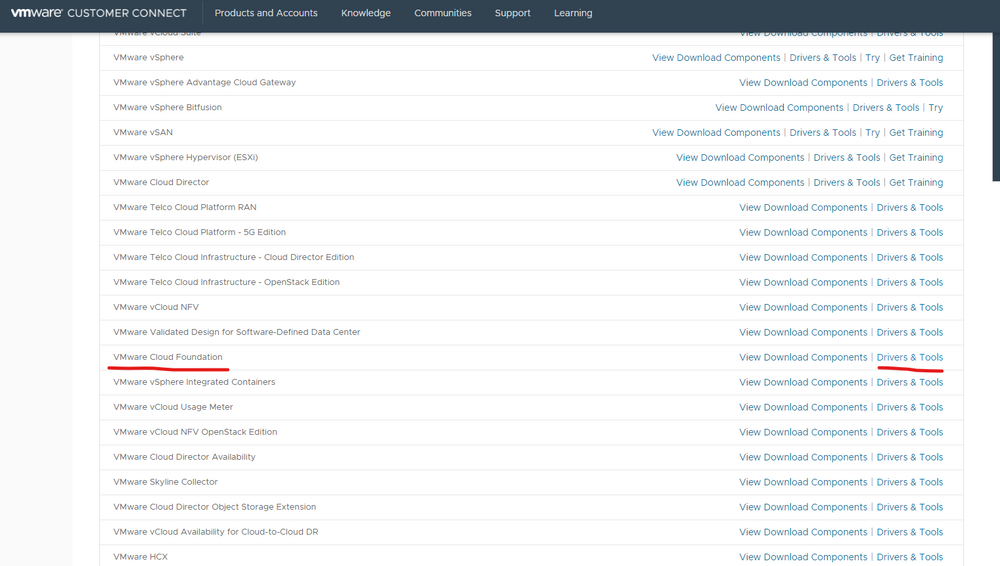
Task: View Download Components for vSphere Bitfusion
Action: 779,107
